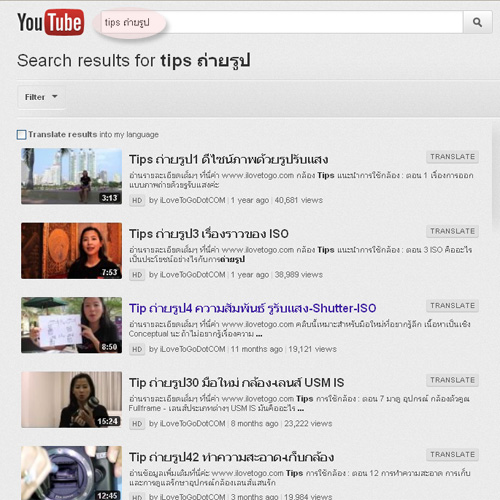Open the Tips ถ่ายรูป1 video title link
The width and height of the screenshot is (500, 500).
click(x=228, y=160)
